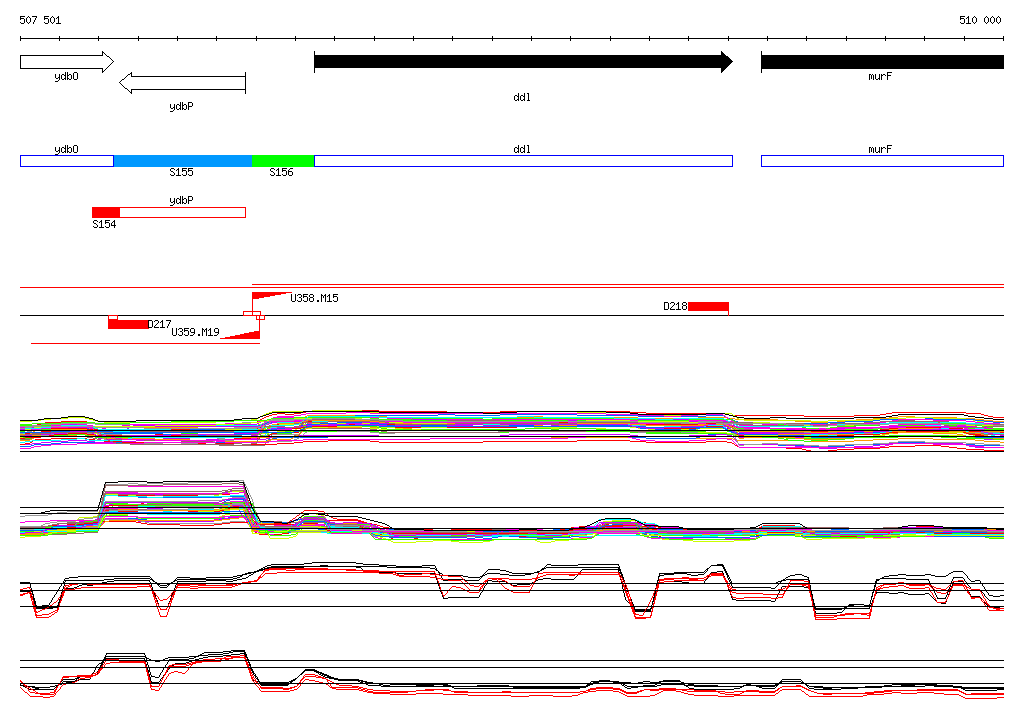Click the S155 label text
The height and width of the screenshot is (714, 1024).
(182, 172)
